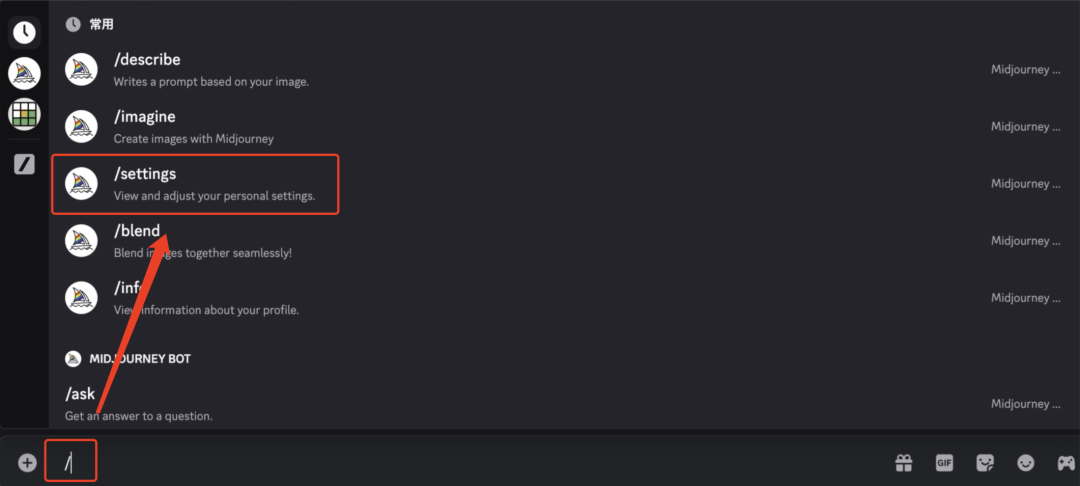Click the MIDJOURNEY BOT section header

(x=140, y=359)
